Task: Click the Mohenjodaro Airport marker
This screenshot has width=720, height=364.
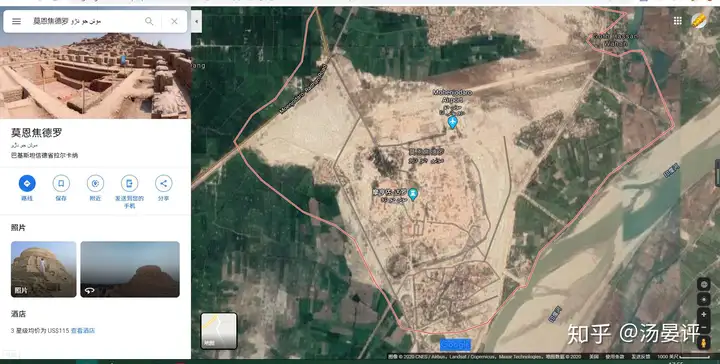Action: (x=452, y=123)
